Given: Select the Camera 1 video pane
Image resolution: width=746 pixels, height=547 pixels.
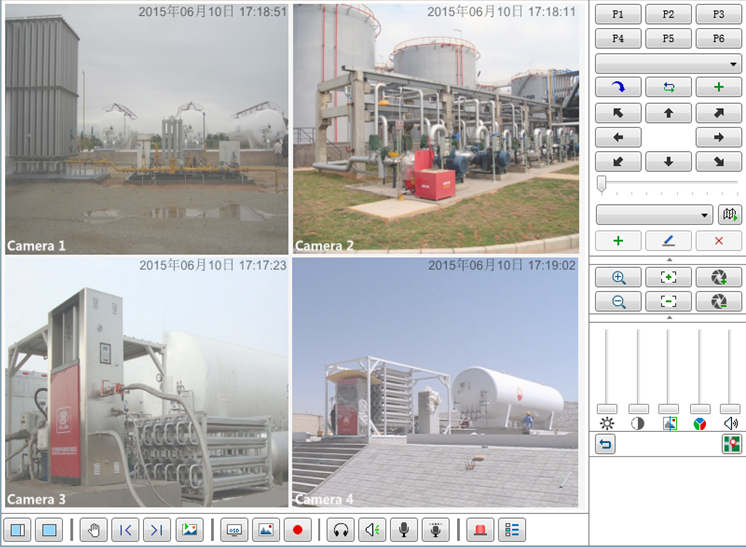Looking at the screenshot, I should (x=147, y=129).
